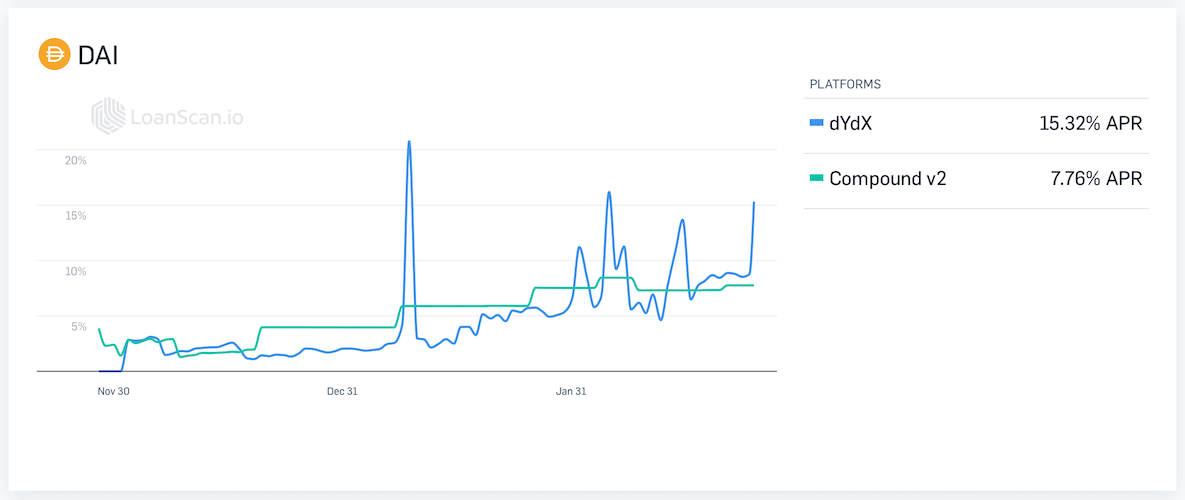Click the orange DAI coin icon

pyautogui.click(x=54, y=54)
